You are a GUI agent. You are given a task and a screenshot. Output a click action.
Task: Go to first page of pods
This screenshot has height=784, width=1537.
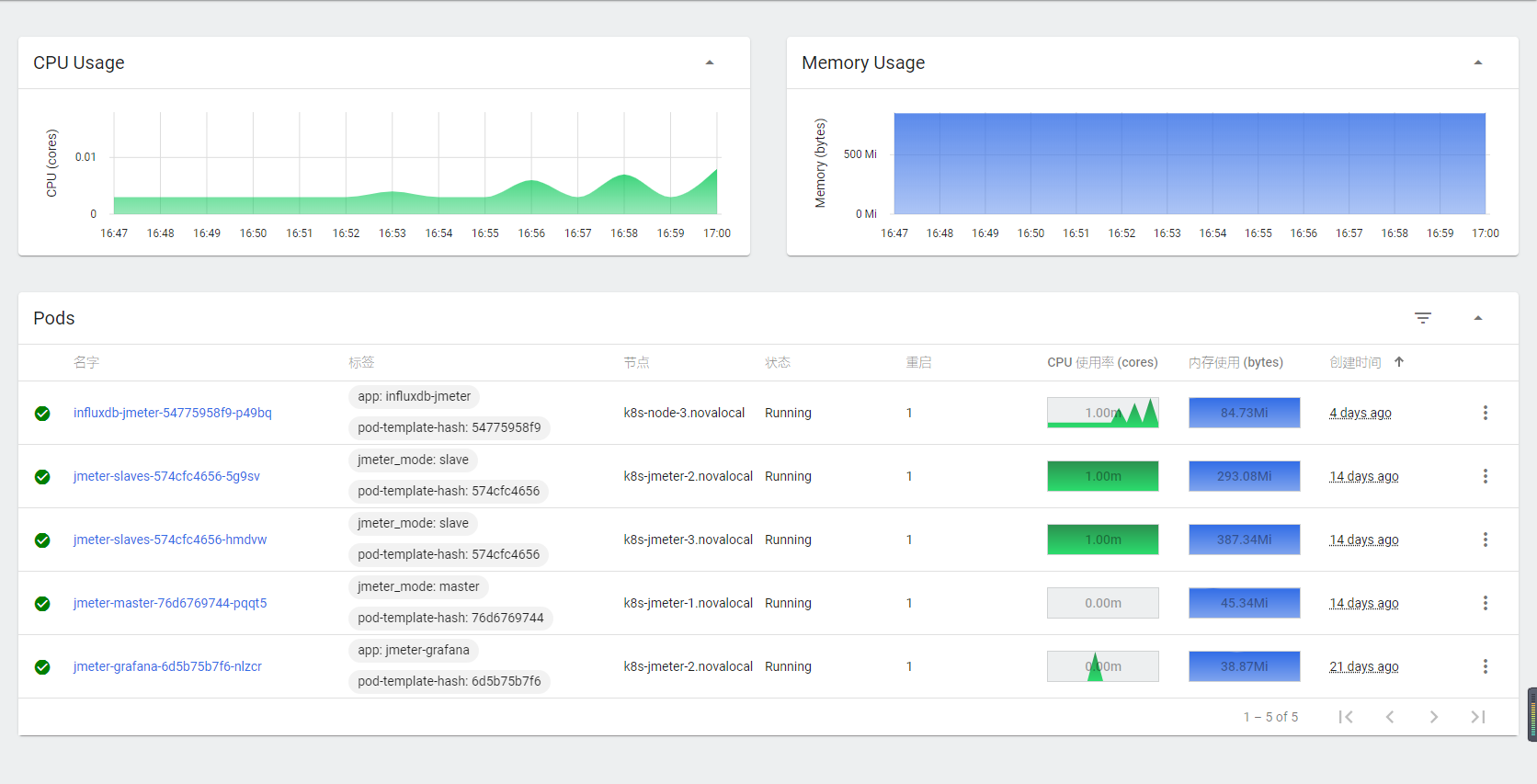click(1346, 717)
